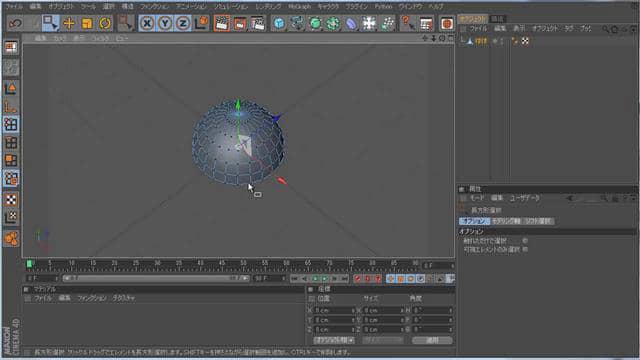Open the ファイル menu in material manager
Screen dimensions: 640x360
[x=42, y=298]
